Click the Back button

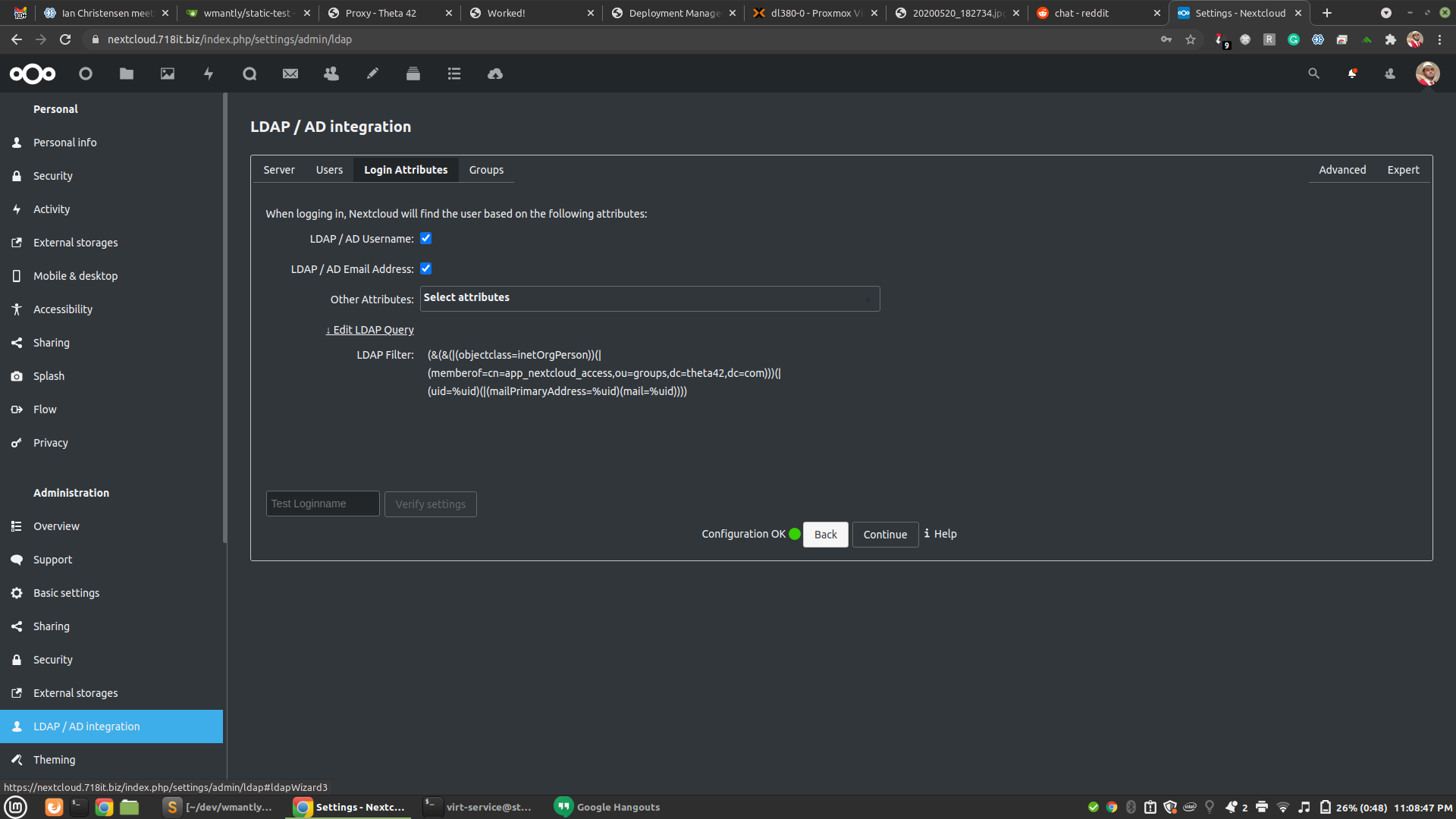[x=825, y=535]
